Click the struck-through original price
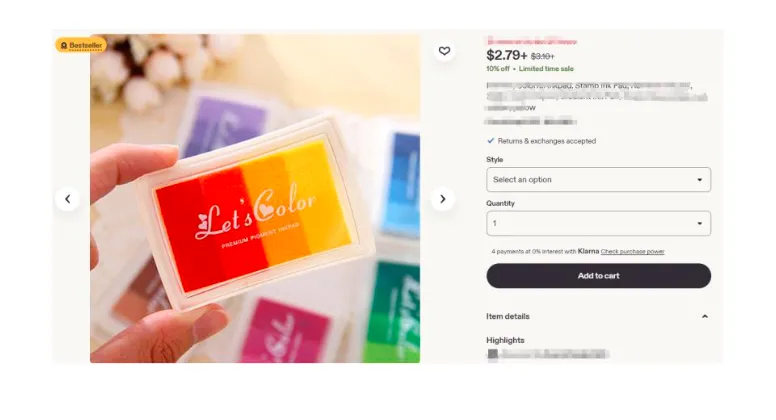776x420 pixels. (x=543, y=56)
